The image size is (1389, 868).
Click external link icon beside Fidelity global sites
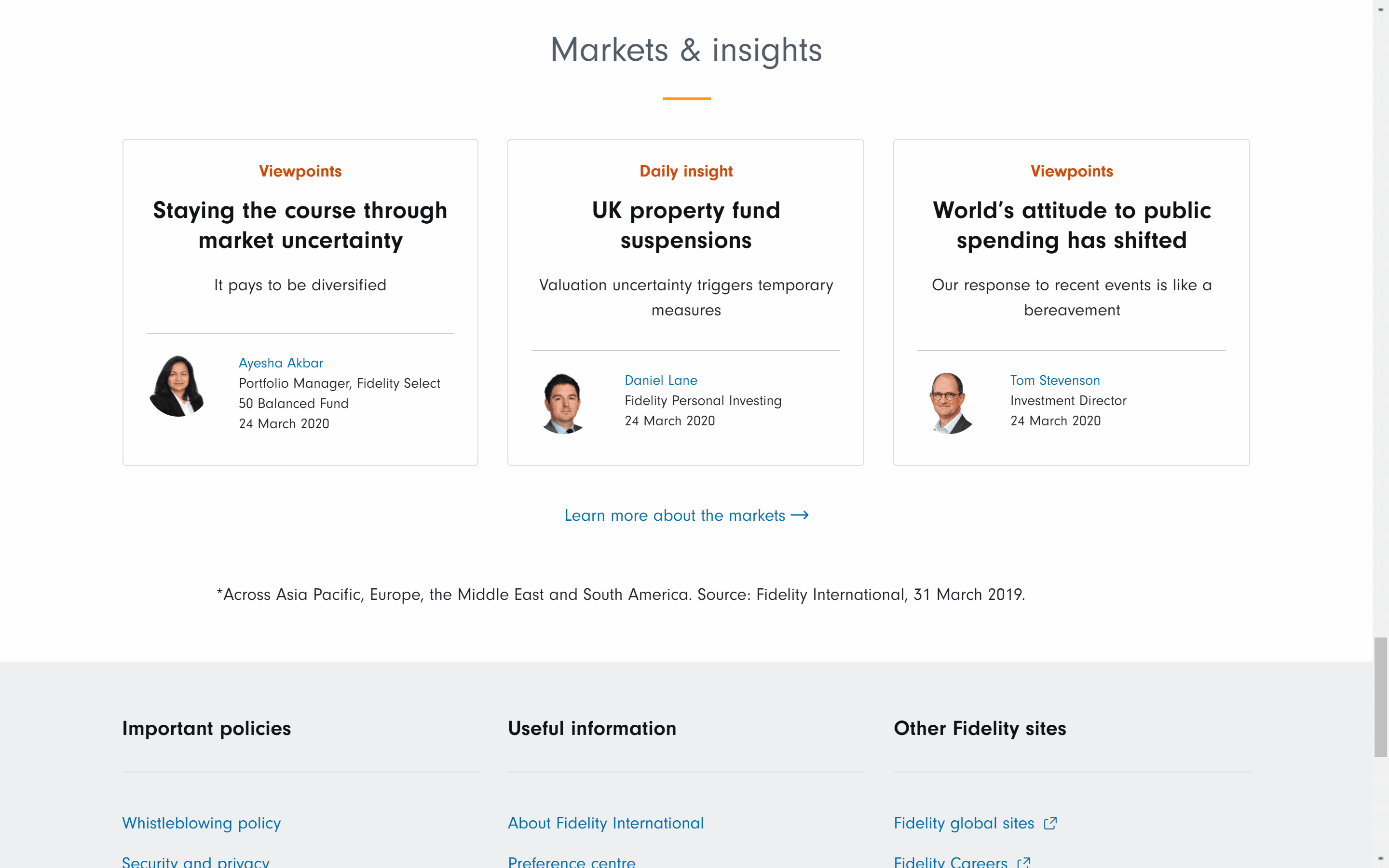point(1050,823)
